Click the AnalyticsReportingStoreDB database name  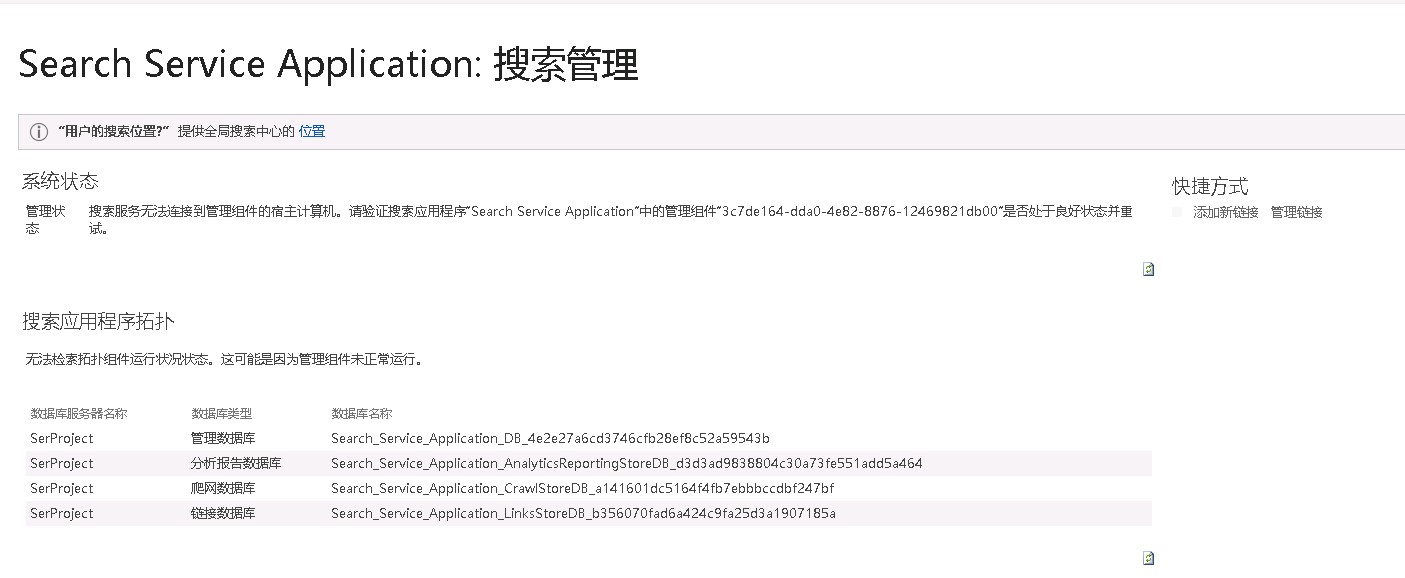pyautogui.click(x=626, y=463)
